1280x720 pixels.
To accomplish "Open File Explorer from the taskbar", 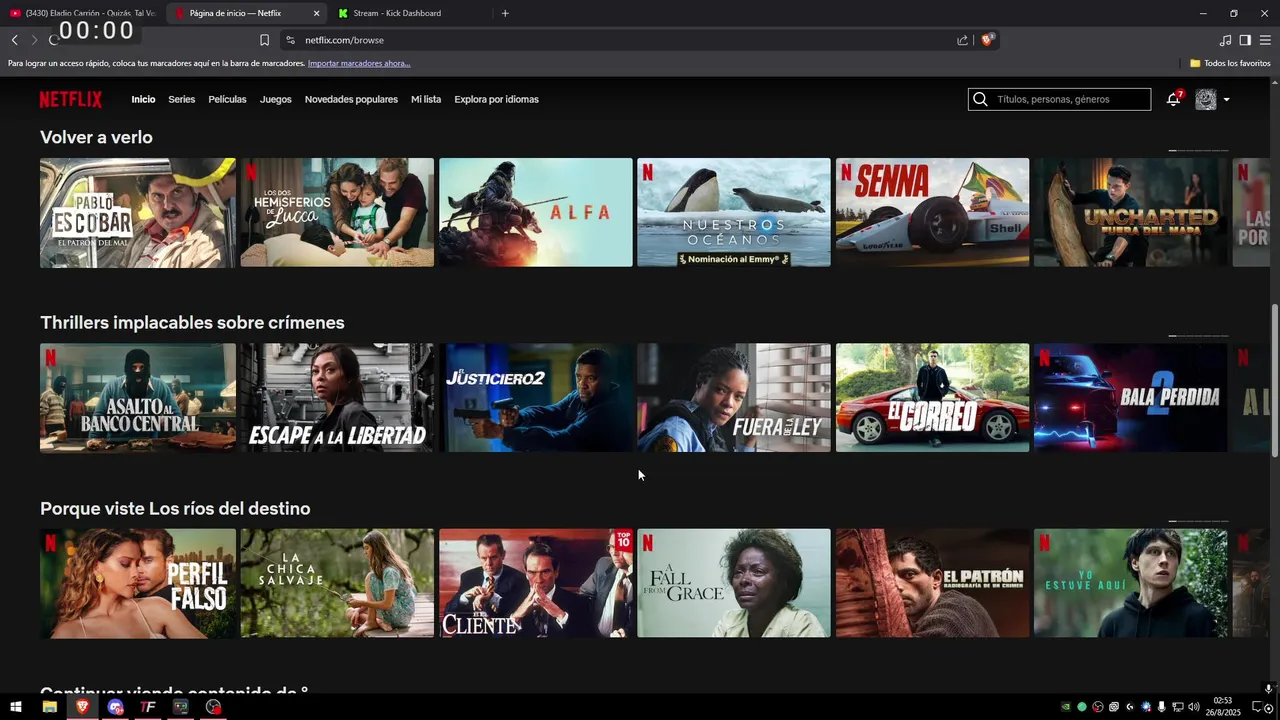I will (x=49, y=707).
